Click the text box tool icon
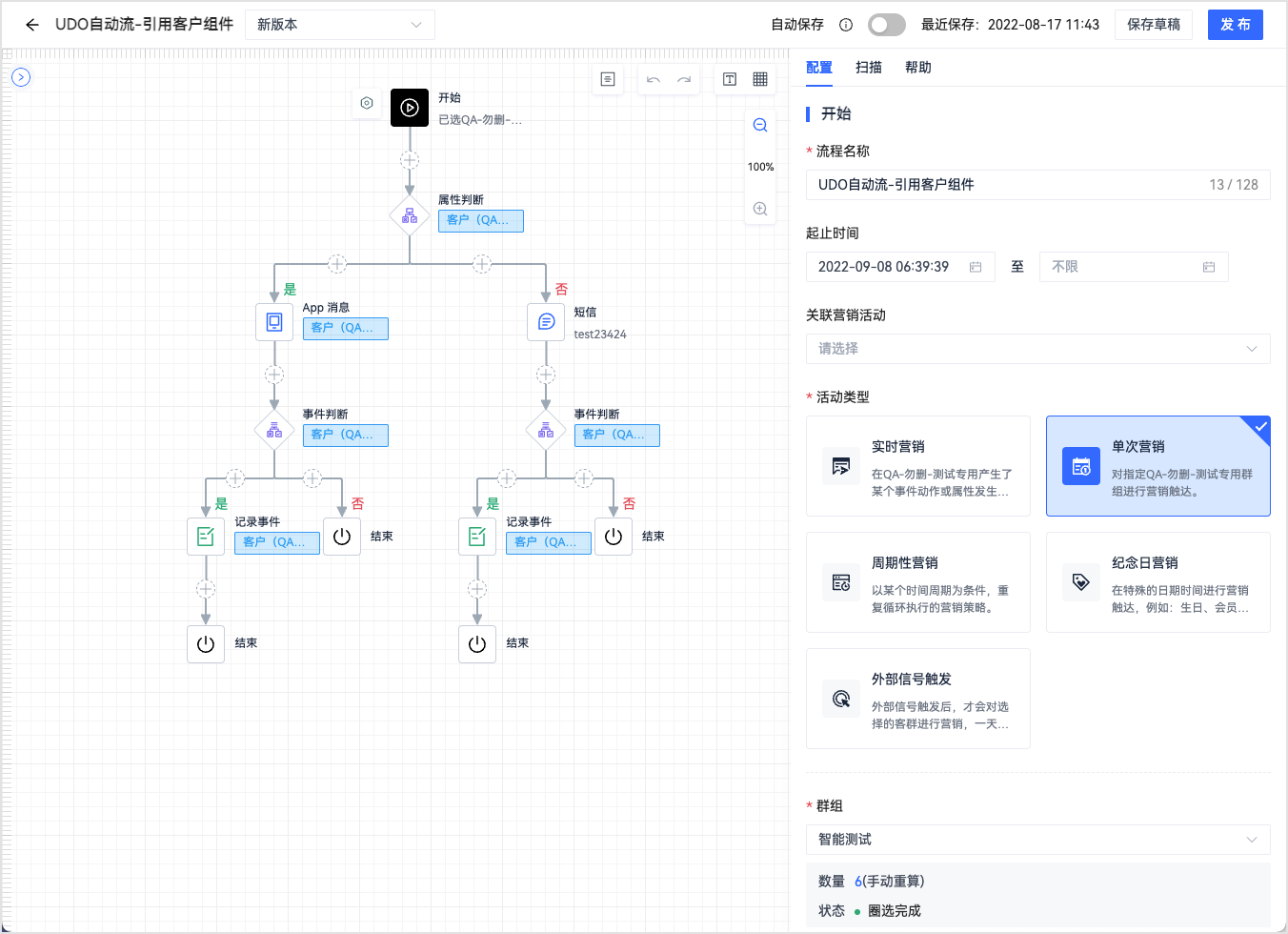Viewport: 1288px width, 934px height. 730,79
